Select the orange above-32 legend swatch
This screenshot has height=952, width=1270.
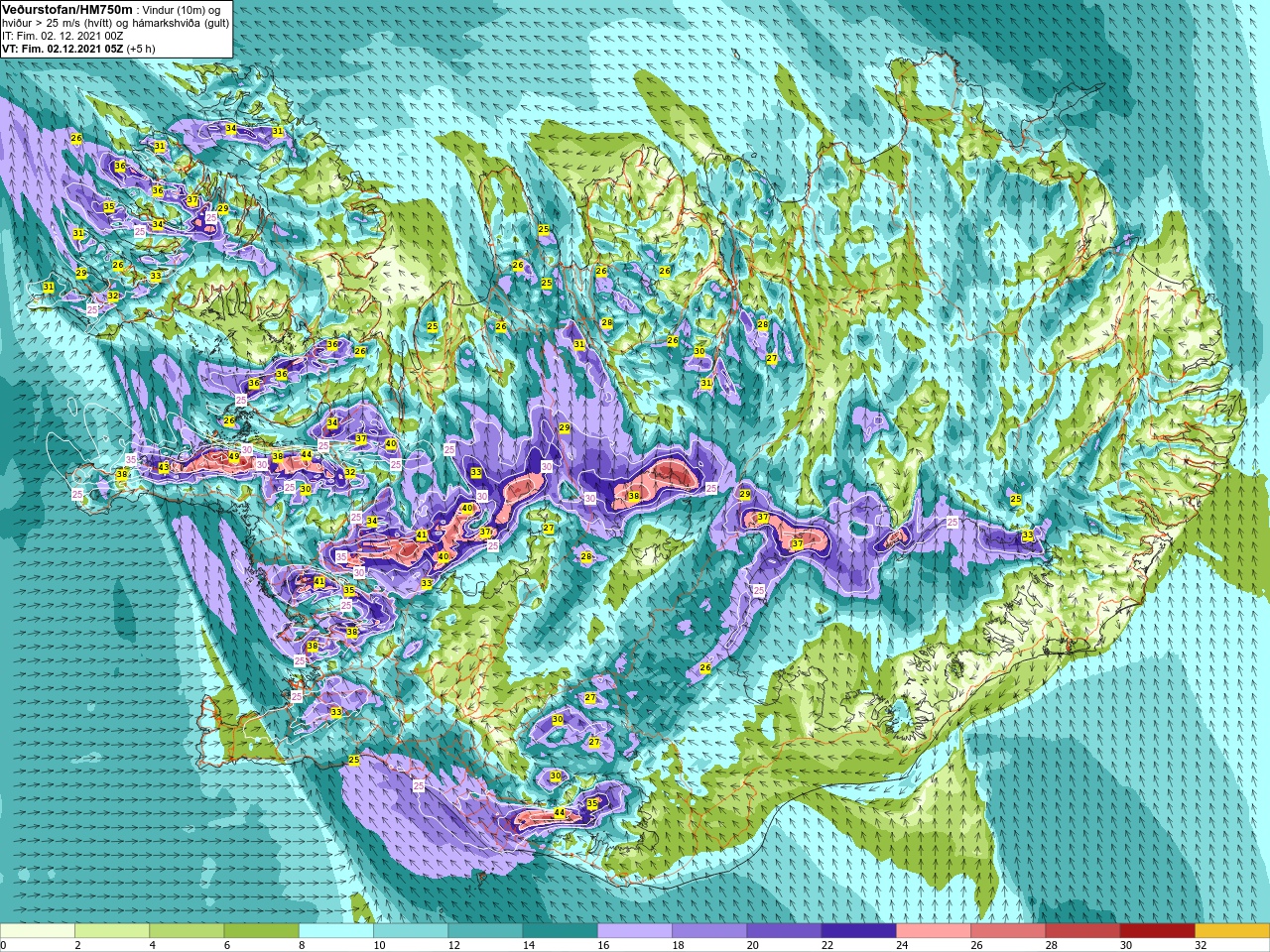(x=1232, y=931)
